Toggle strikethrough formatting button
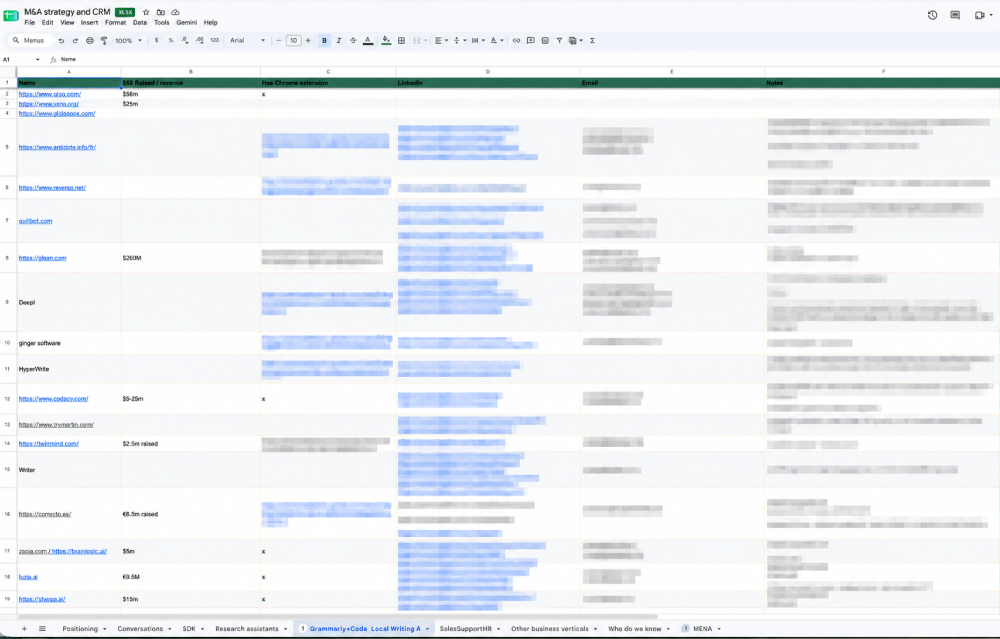Viewport: 1000px width, 639px height. point(353,40)
